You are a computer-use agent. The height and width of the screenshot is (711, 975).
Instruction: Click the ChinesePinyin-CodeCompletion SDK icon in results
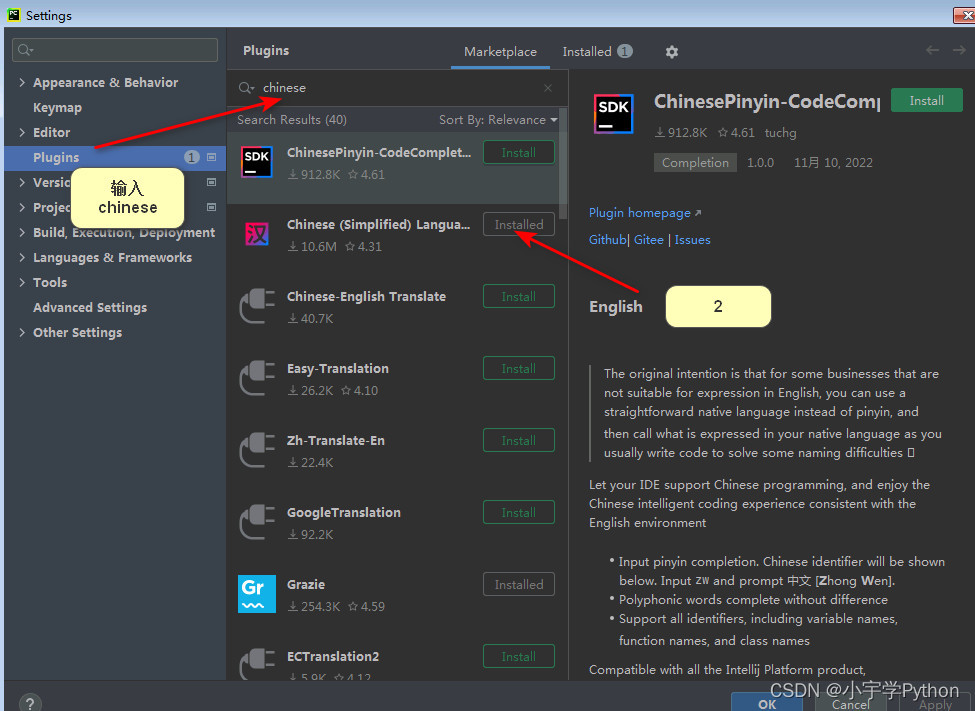(256, 162)
